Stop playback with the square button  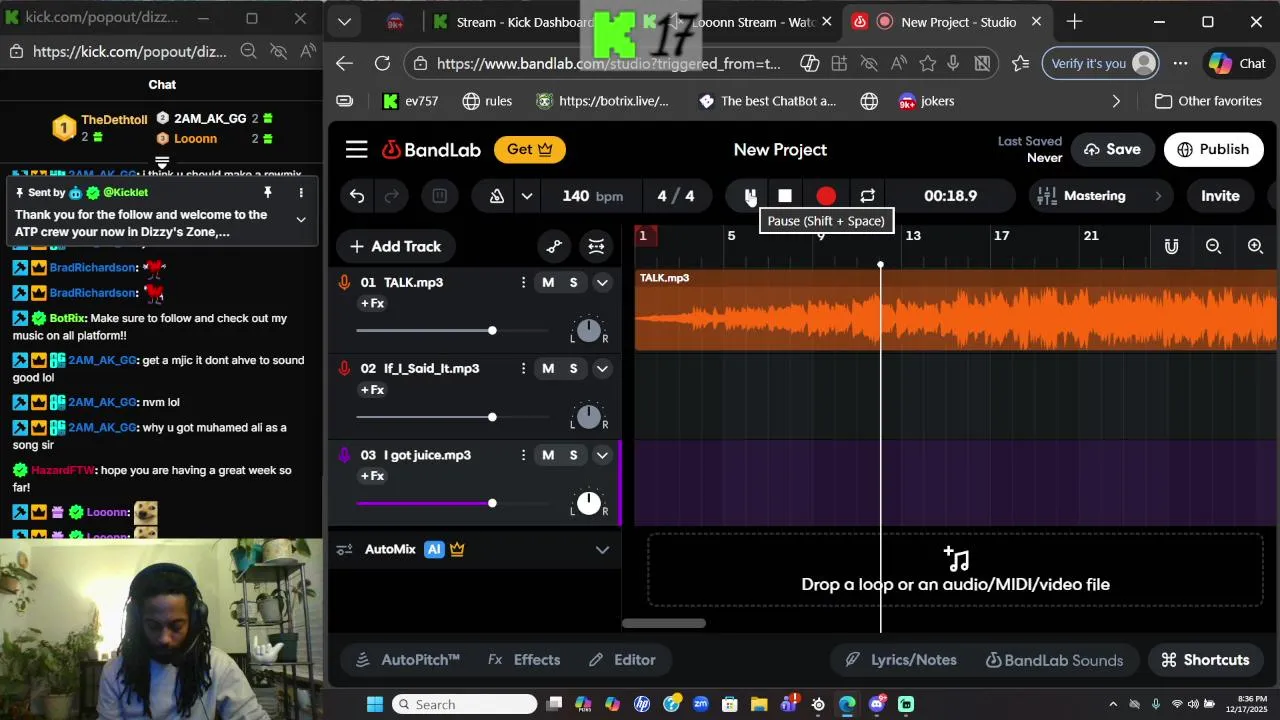pos(785,196)
